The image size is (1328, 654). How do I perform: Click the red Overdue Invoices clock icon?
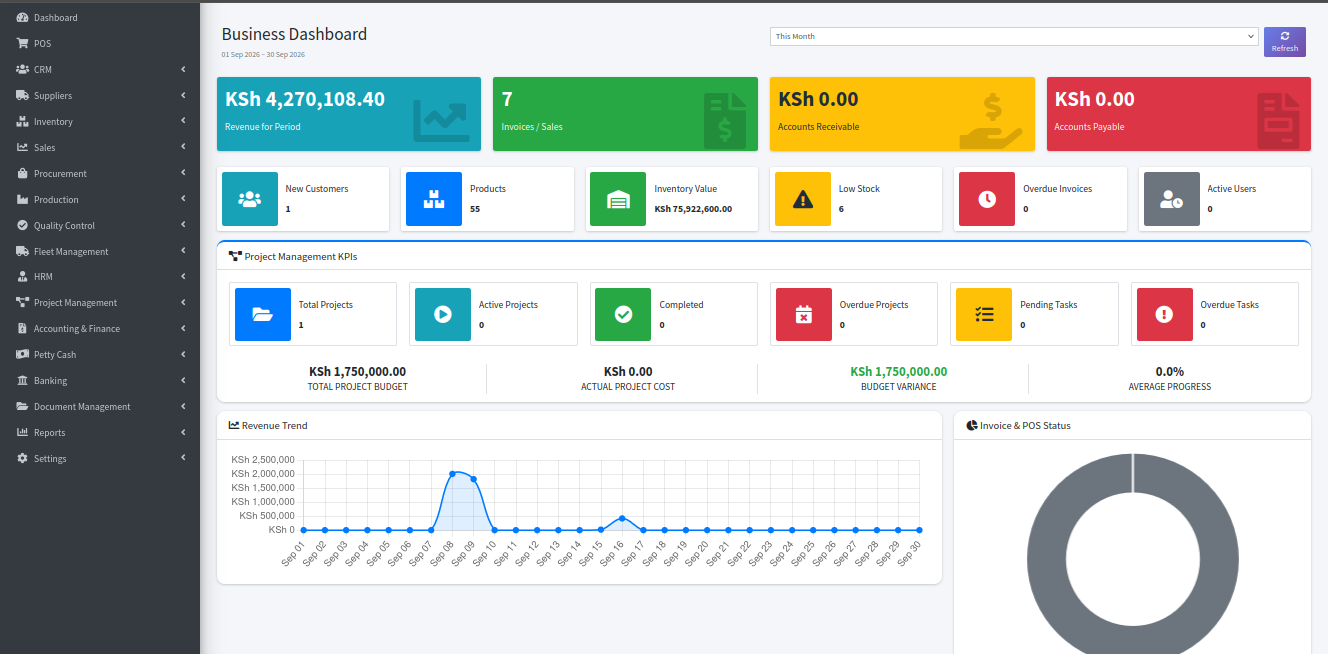[x=987, y=199]
